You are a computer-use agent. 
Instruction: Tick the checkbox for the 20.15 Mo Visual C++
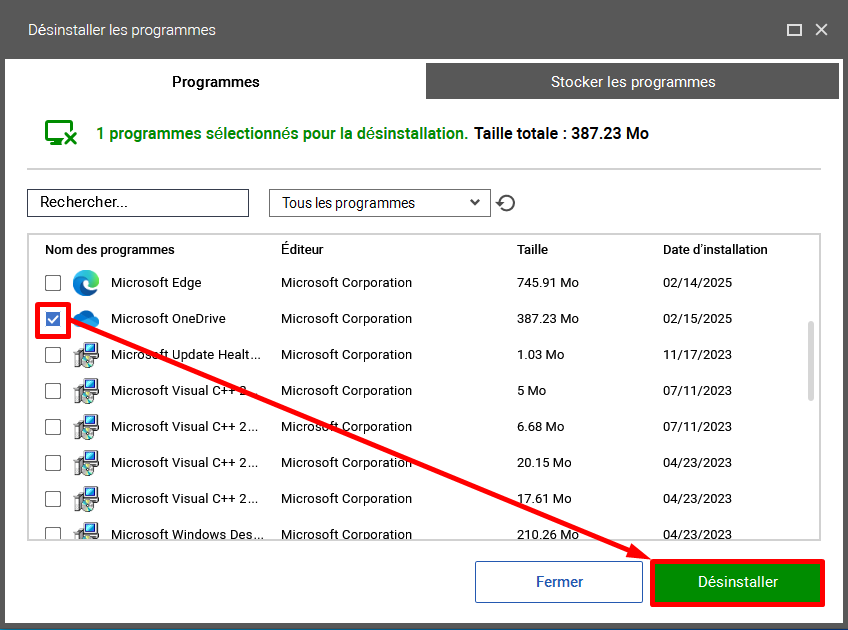[53, 463]
